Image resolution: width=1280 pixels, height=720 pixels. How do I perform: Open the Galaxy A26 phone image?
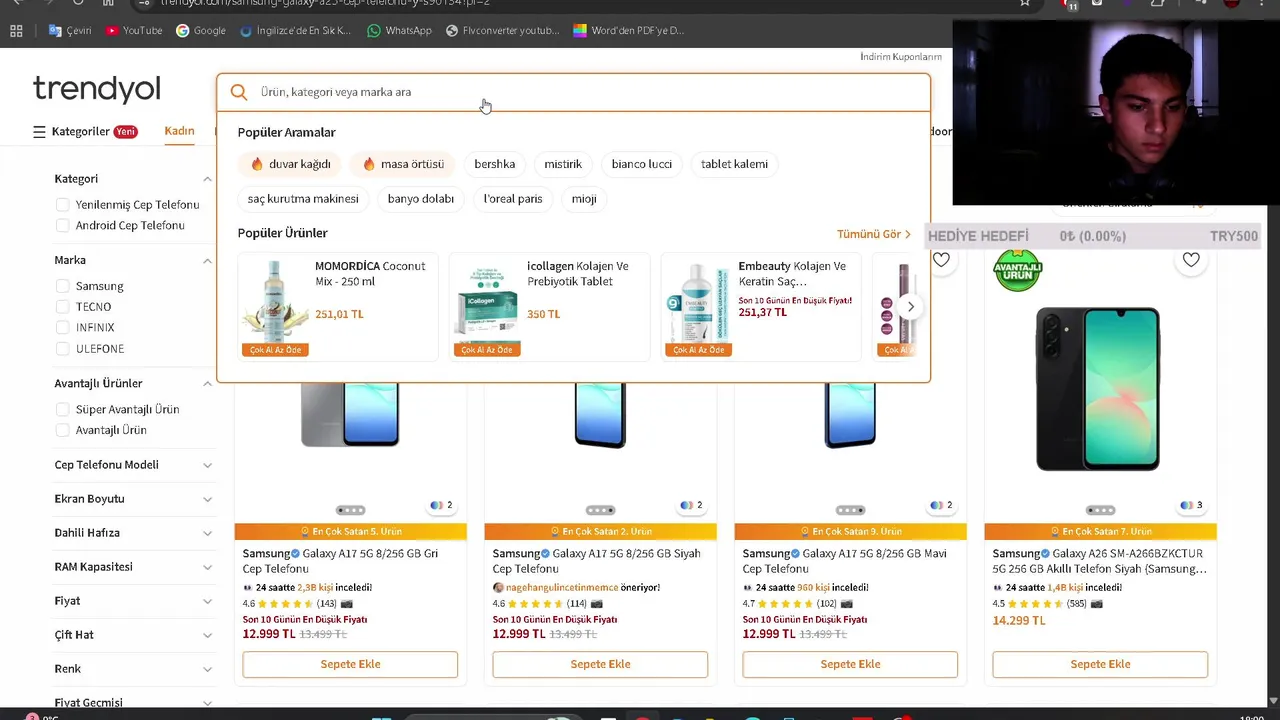(1098, 388)
